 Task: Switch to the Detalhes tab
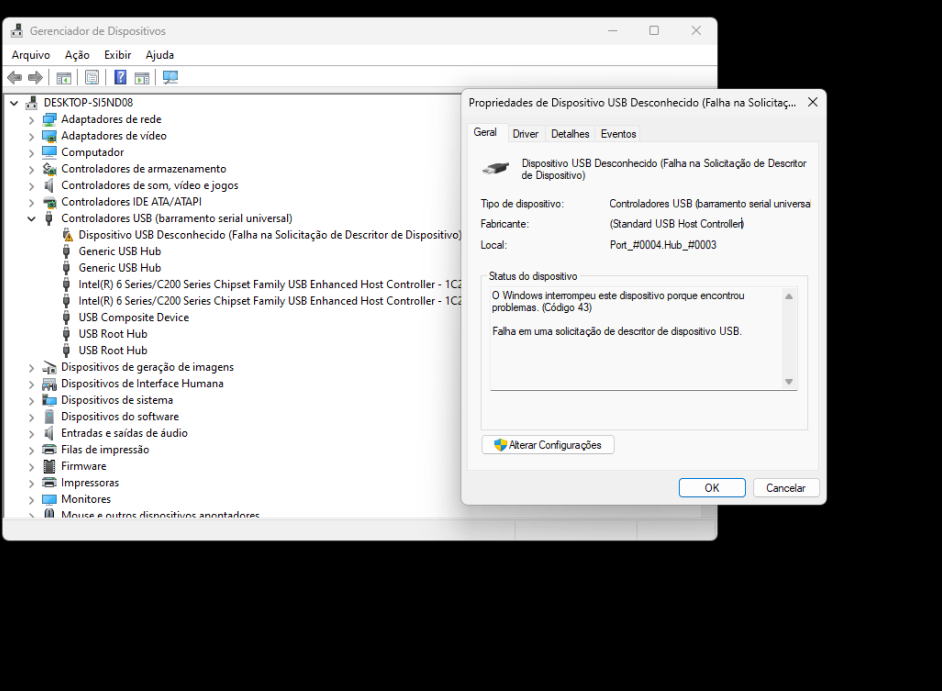(x=570, y=134)
